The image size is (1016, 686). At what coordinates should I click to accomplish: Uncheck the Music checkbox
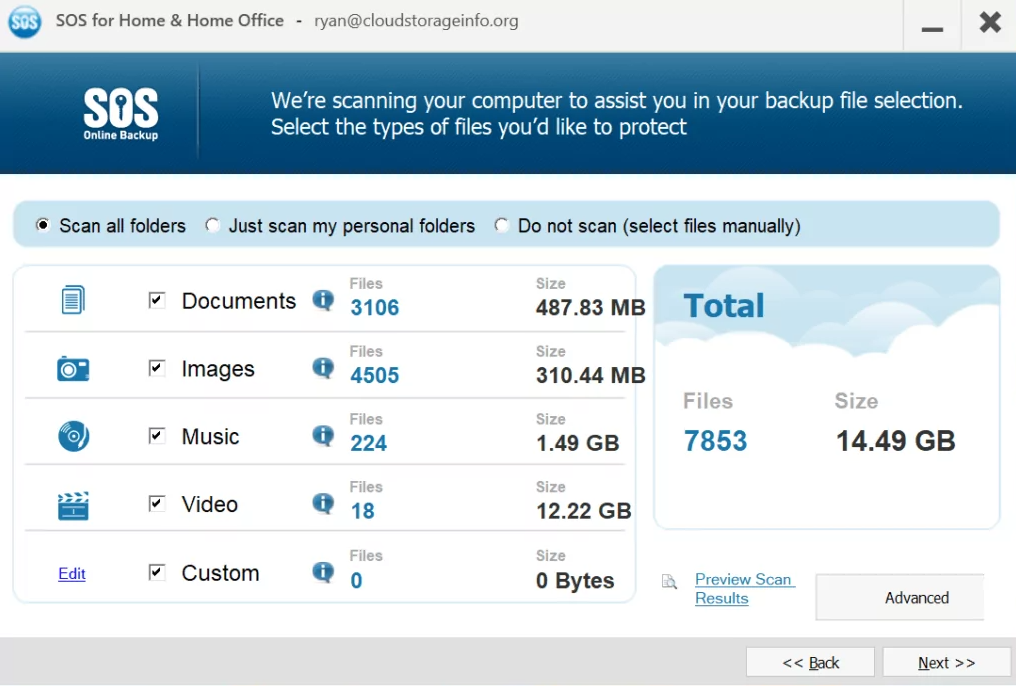click(x=156, y=435)
